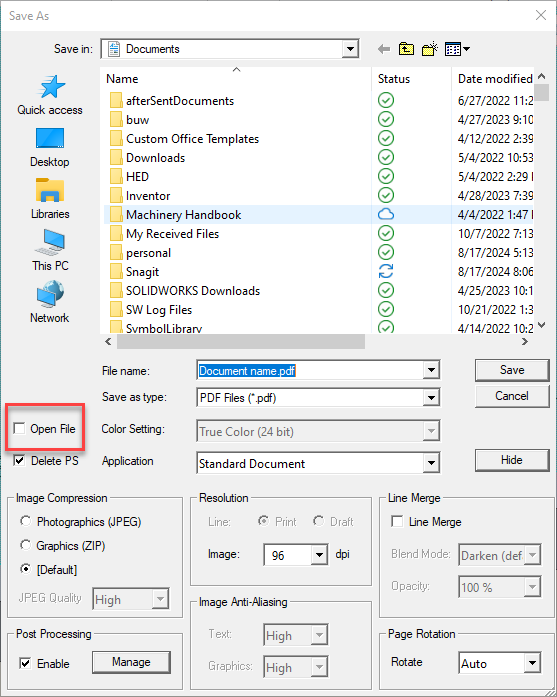Tick the Line Merge checkbox
This screenshot has width=557, height=697.
tap(397, 521)
